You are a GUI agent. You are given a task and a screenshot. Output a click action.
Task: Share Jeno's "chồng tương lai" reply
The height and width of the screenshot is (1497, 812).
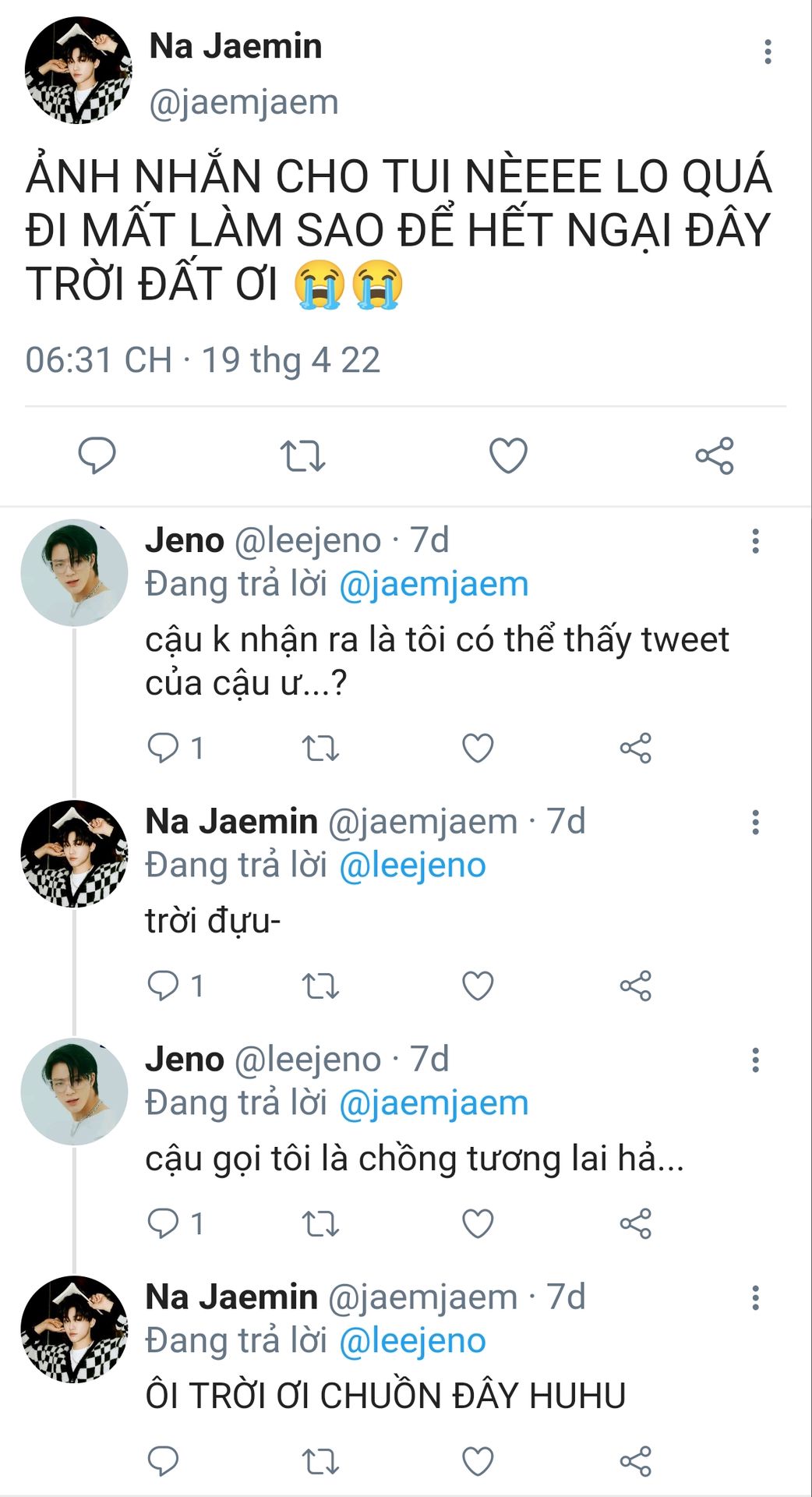coord(635,1223)
